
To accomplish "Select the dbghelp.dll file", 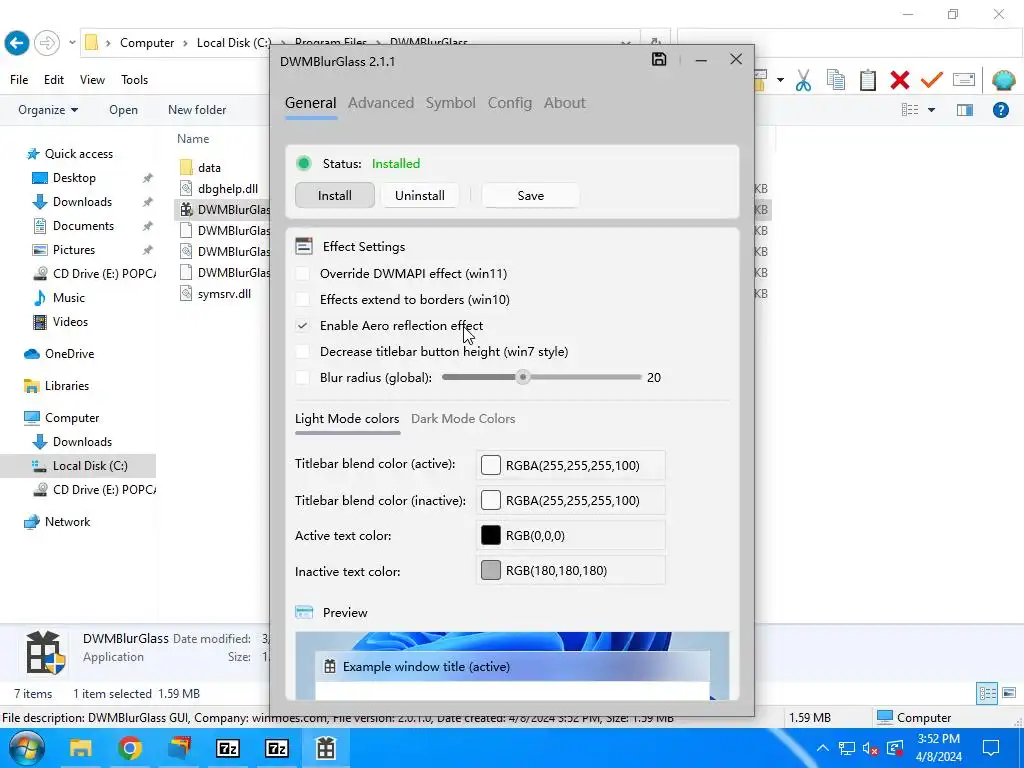I will click(228, 189).
